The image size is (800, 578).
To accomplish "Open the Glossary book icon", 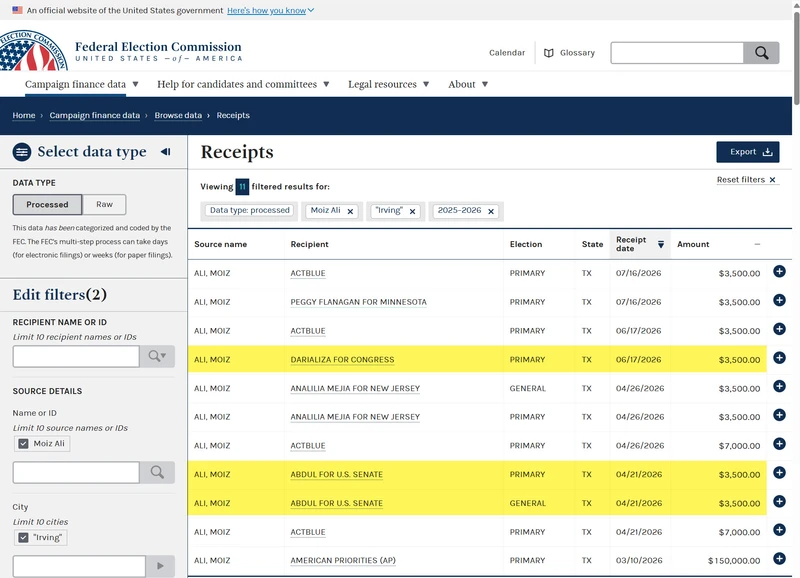I will click(548, 53).
